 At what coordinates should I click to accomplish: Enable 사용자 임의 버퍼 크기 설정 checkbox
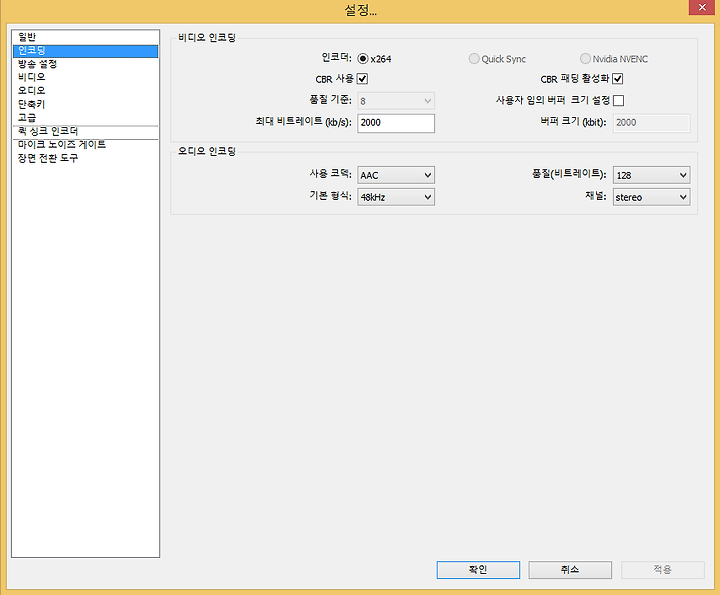click(x=619, y=101)
